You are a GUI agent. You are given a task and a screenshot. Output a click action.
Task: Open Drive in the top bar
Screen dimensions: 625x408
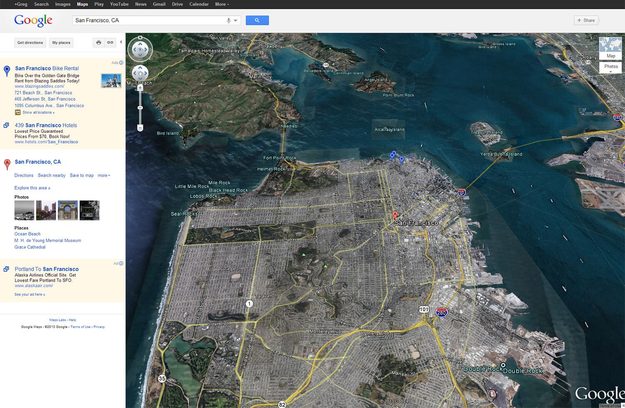pos(177,4)
